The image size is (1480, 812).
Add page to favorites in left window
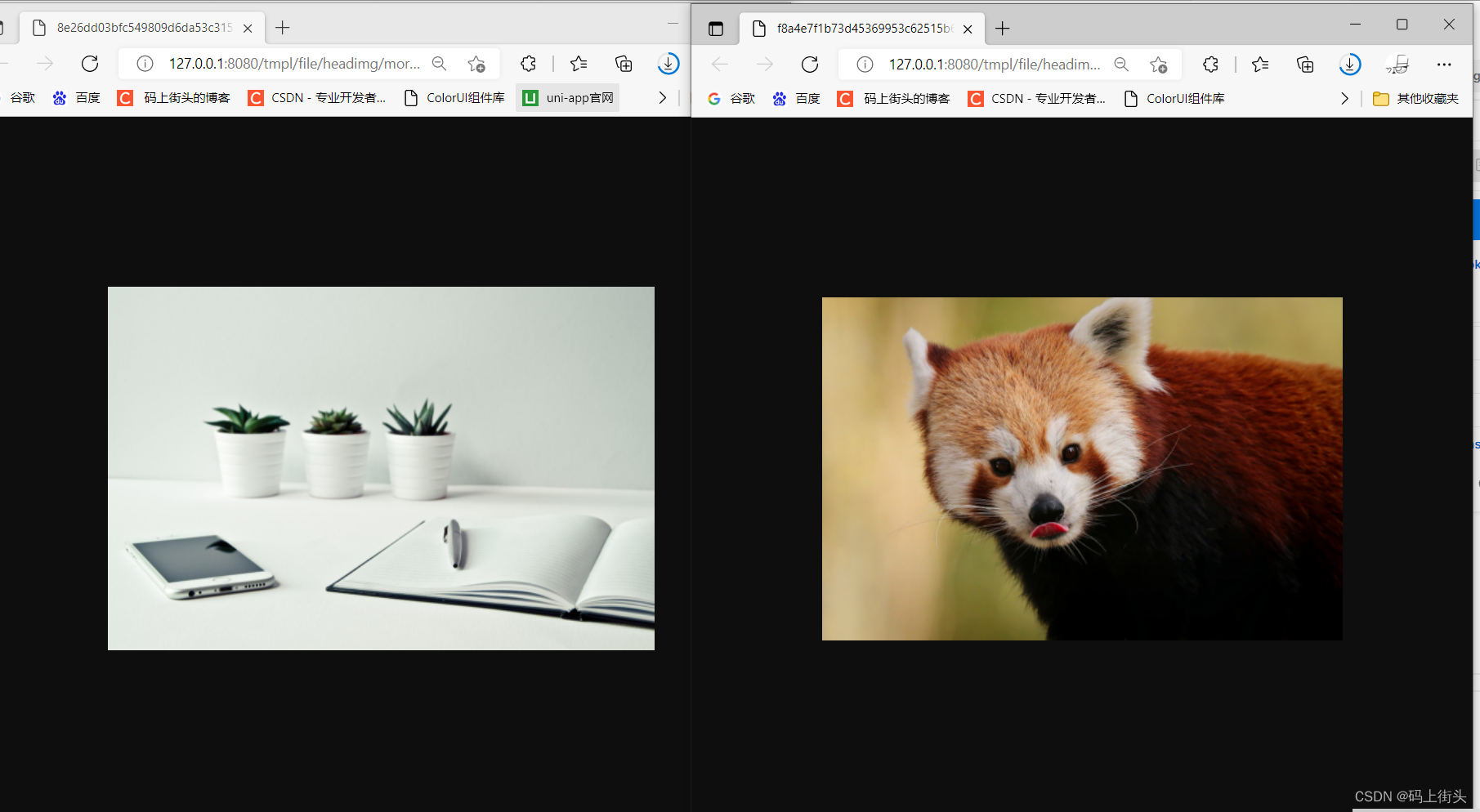pos(476,64)
